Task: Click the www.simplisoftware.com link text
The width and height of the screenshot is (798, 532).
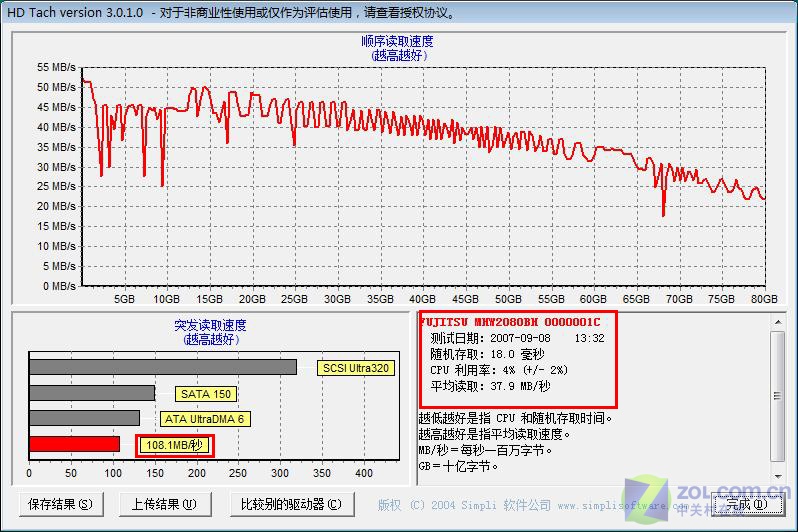Action: (623, 506)
